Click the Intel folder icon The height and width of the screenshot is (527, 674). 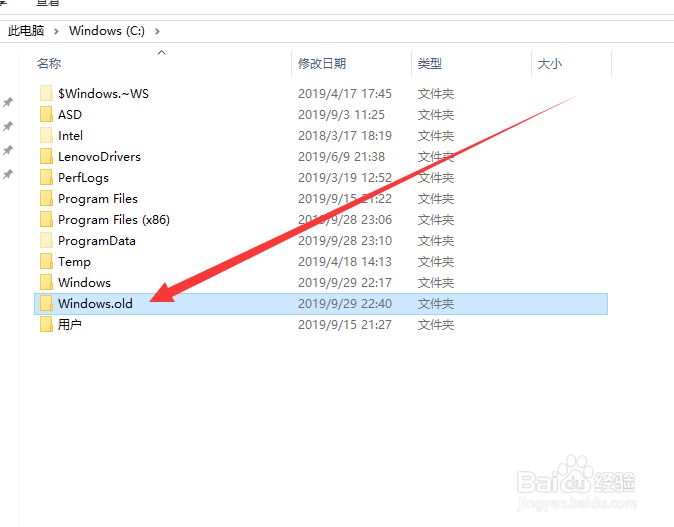coord(46,135)
